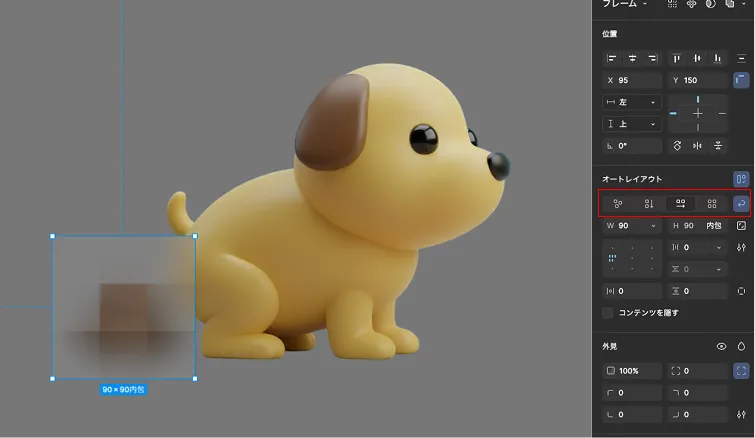Click the align left icon
The height and width of the screenshot is (438, 755).
pos(612,58)
